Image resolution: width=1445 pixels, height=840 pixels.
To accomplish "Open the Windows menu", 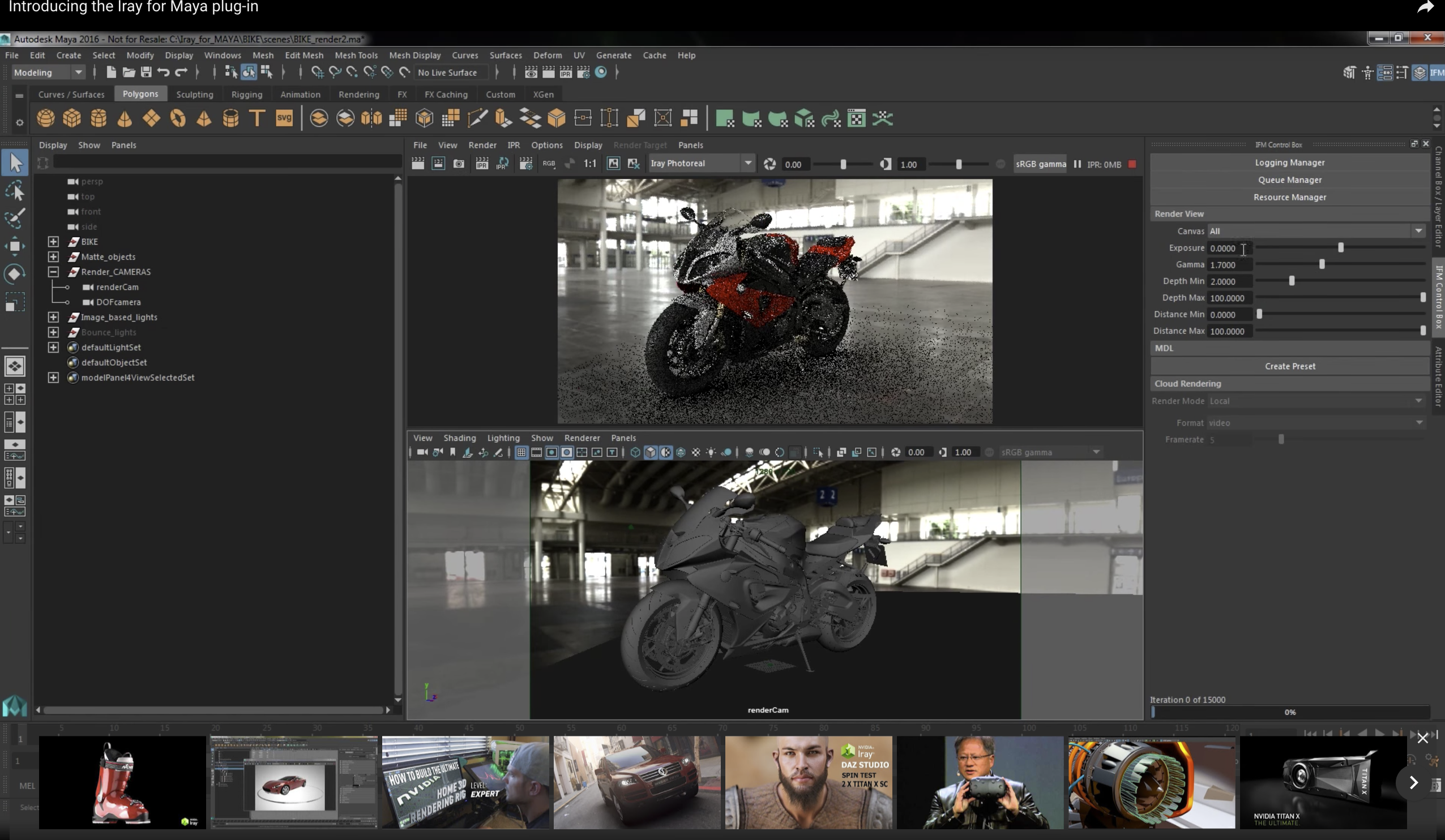I will (x=223, y=55).
